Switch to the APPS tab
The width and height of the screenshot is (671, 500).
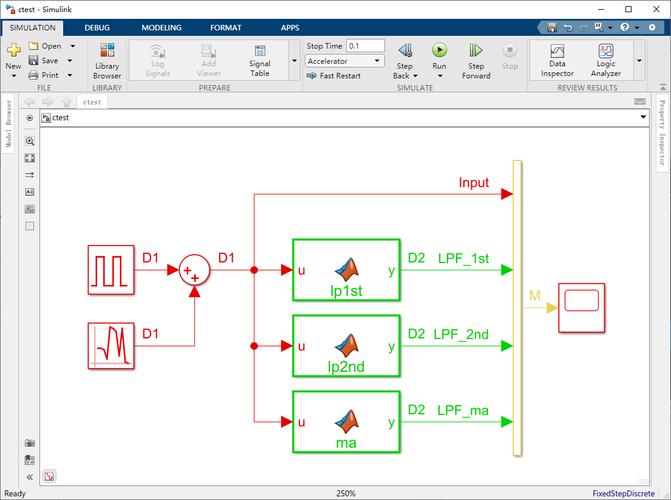290,28
